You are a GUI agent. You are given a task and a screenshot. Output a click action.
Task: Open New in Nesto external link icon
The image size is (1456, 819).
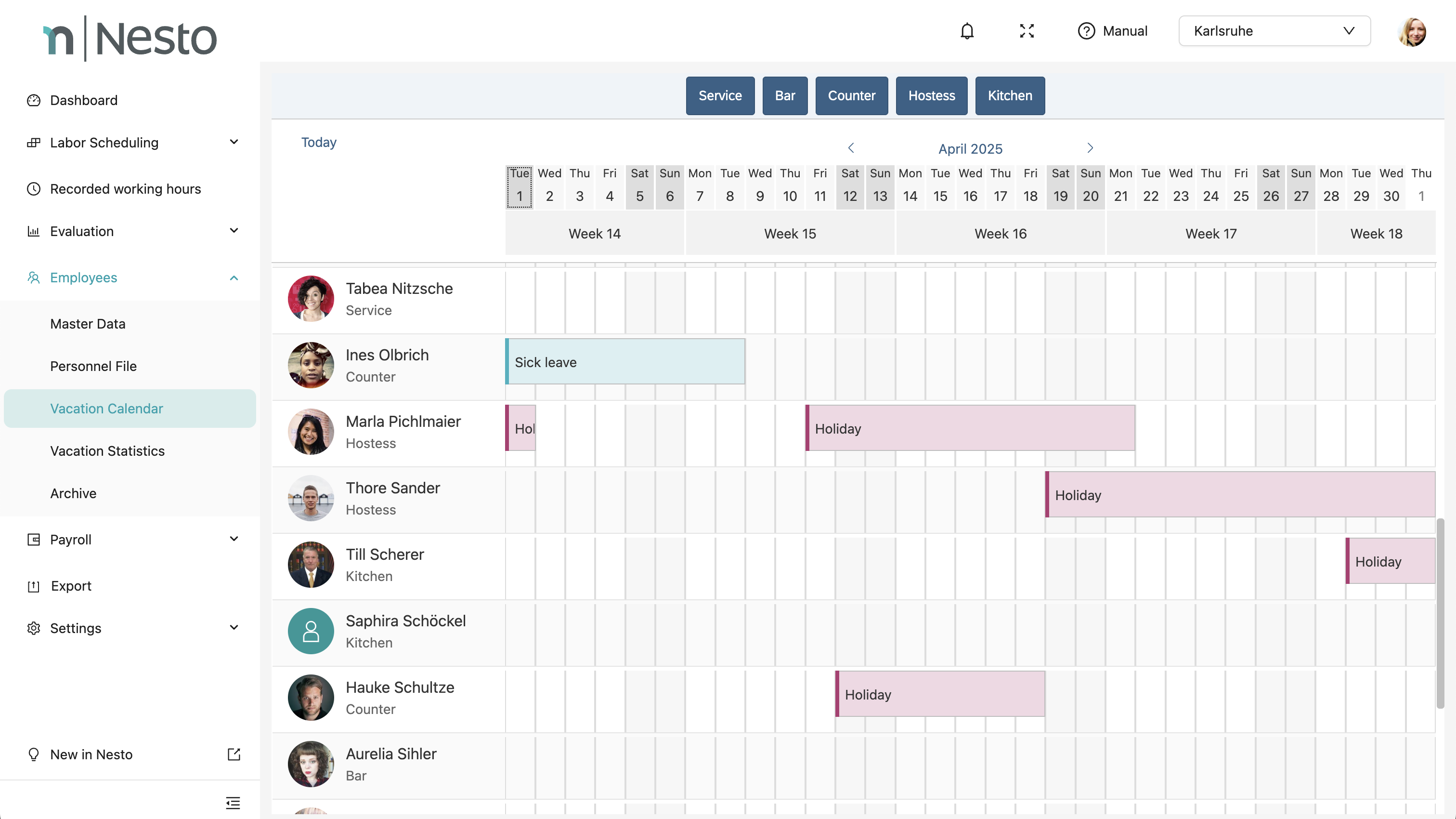234,754
